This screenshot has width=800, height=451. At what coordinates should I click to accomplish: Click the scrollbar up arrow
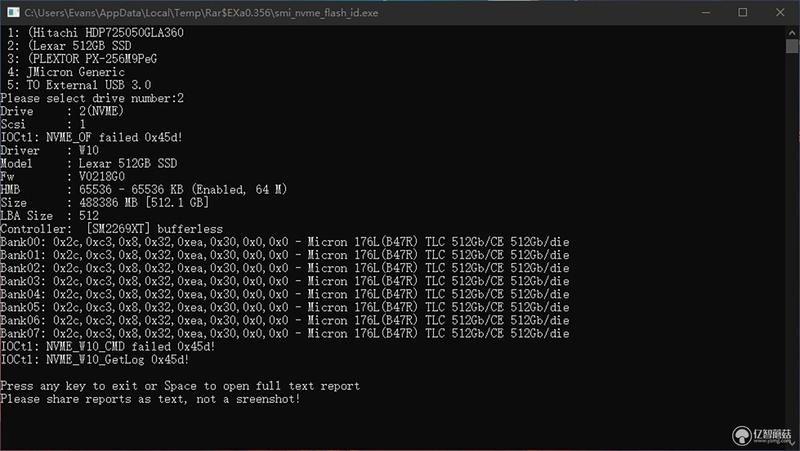(792, 32)
